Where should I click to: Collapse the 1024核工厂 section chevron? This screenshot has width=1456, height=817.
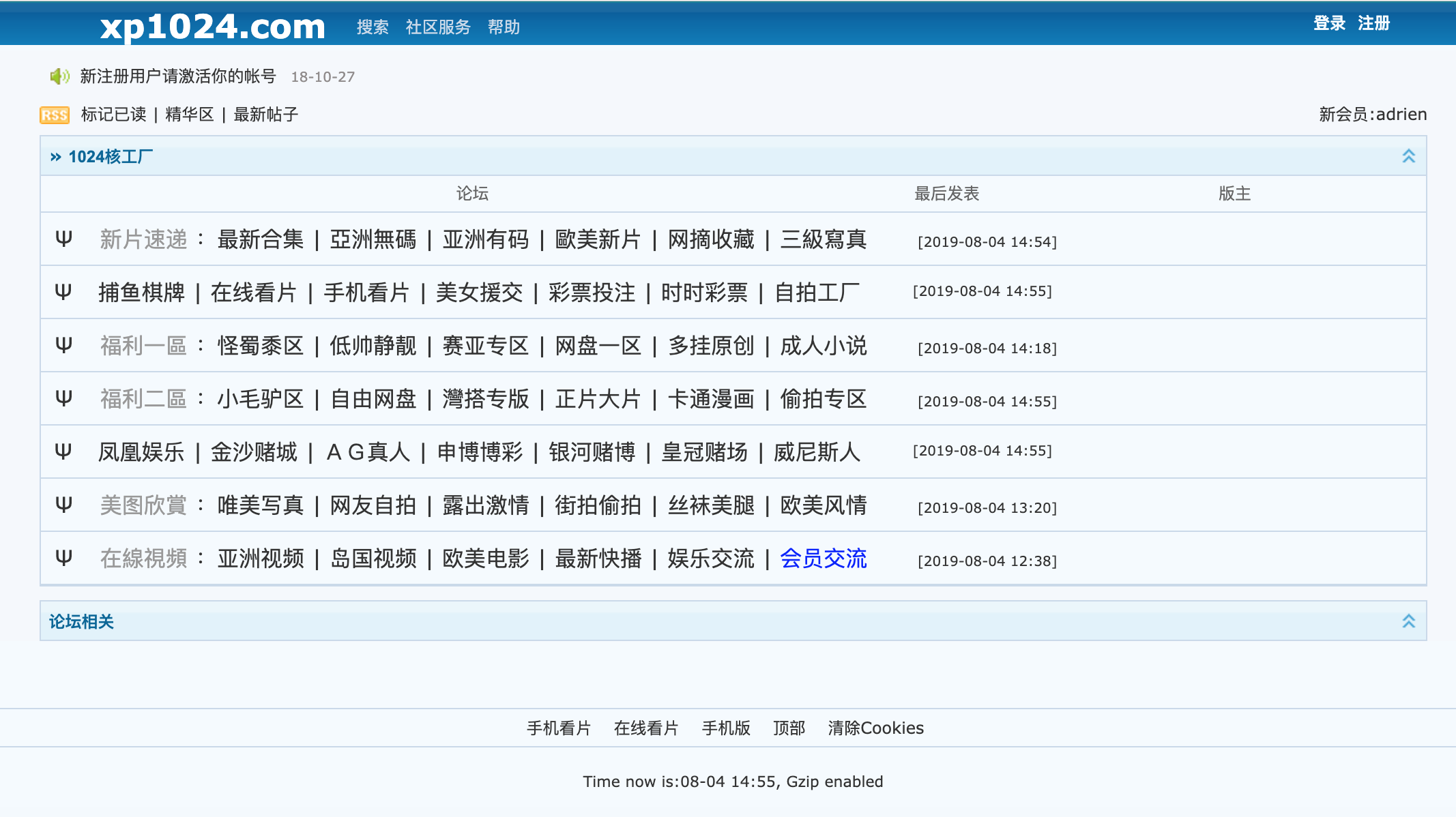(x=1408, y=156)
